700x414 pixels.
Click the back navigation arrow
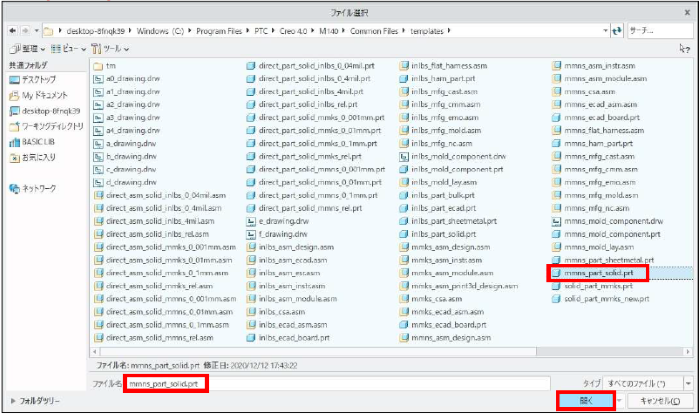click(10, 30)
